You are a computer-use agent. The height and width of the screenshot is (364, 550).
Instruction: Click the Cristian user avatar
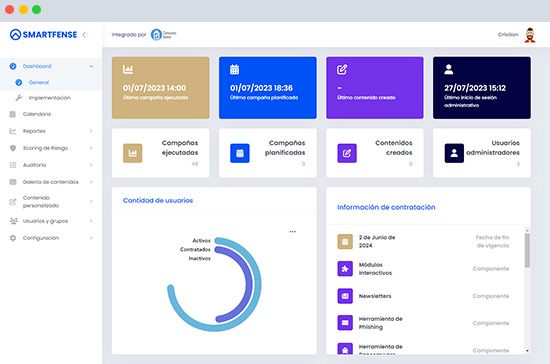[530, 35]
